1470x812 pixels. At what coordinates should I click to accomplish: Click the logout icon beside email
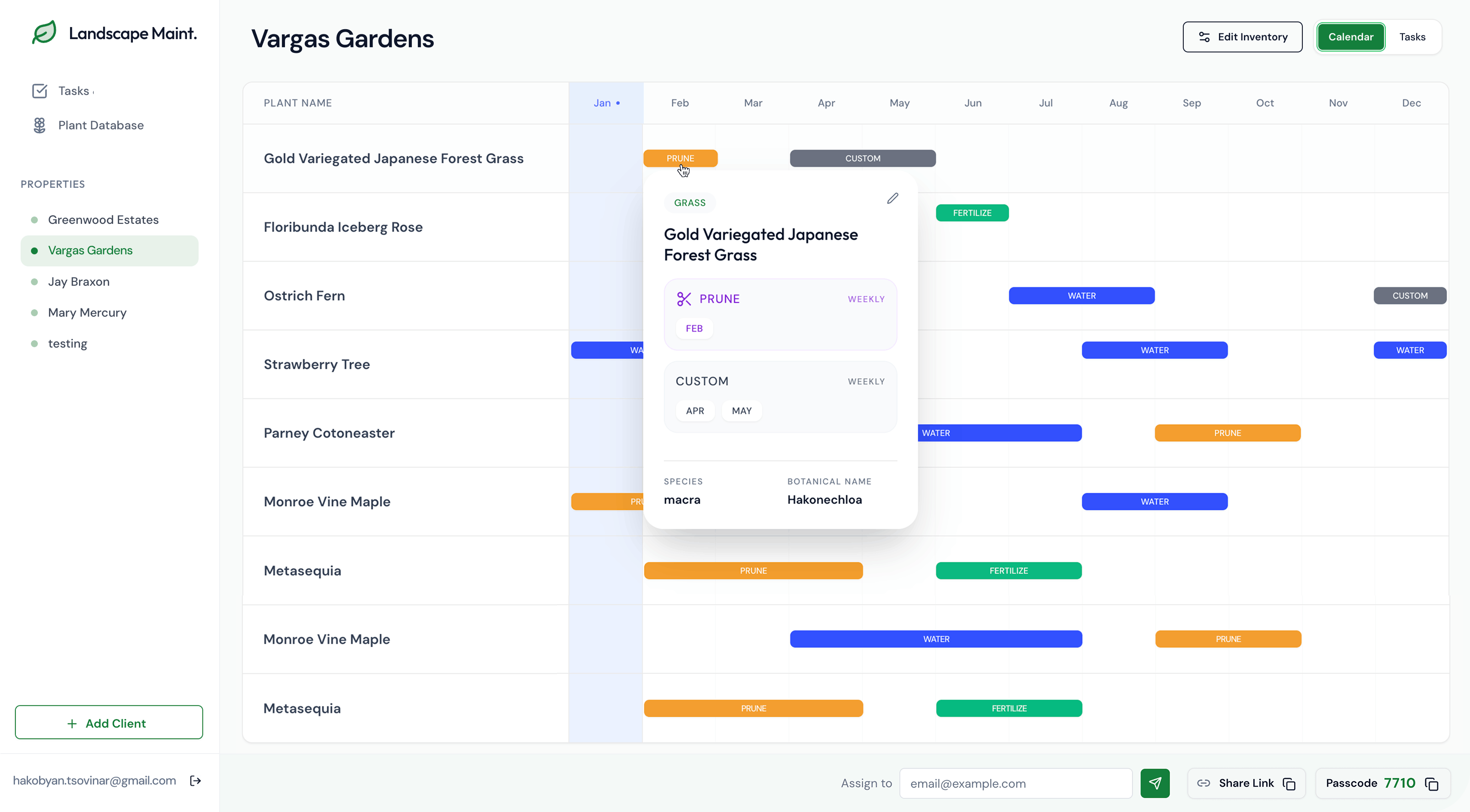(x=196, y=781)
